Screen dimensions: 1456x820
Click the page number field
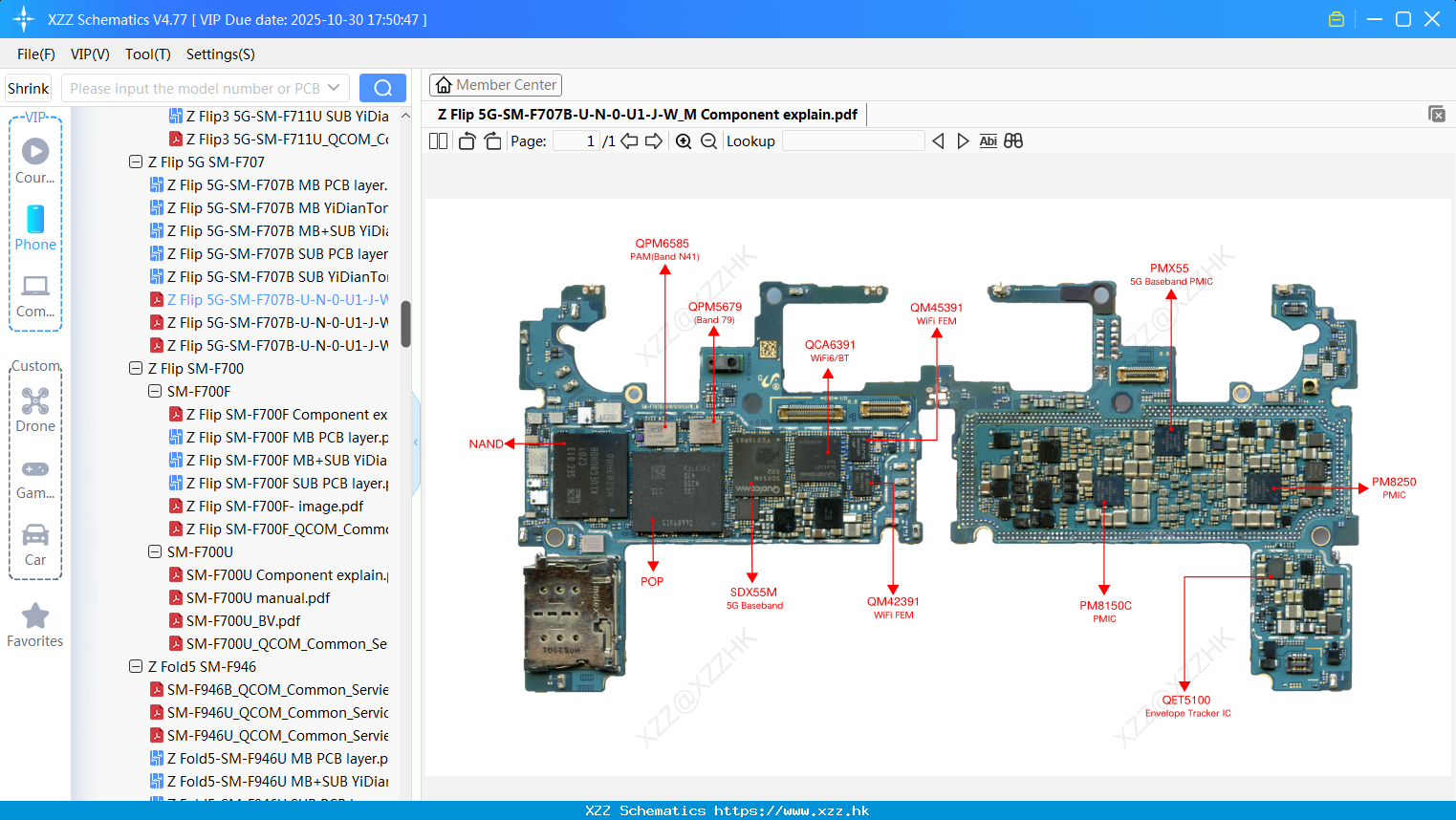point(576,140)
